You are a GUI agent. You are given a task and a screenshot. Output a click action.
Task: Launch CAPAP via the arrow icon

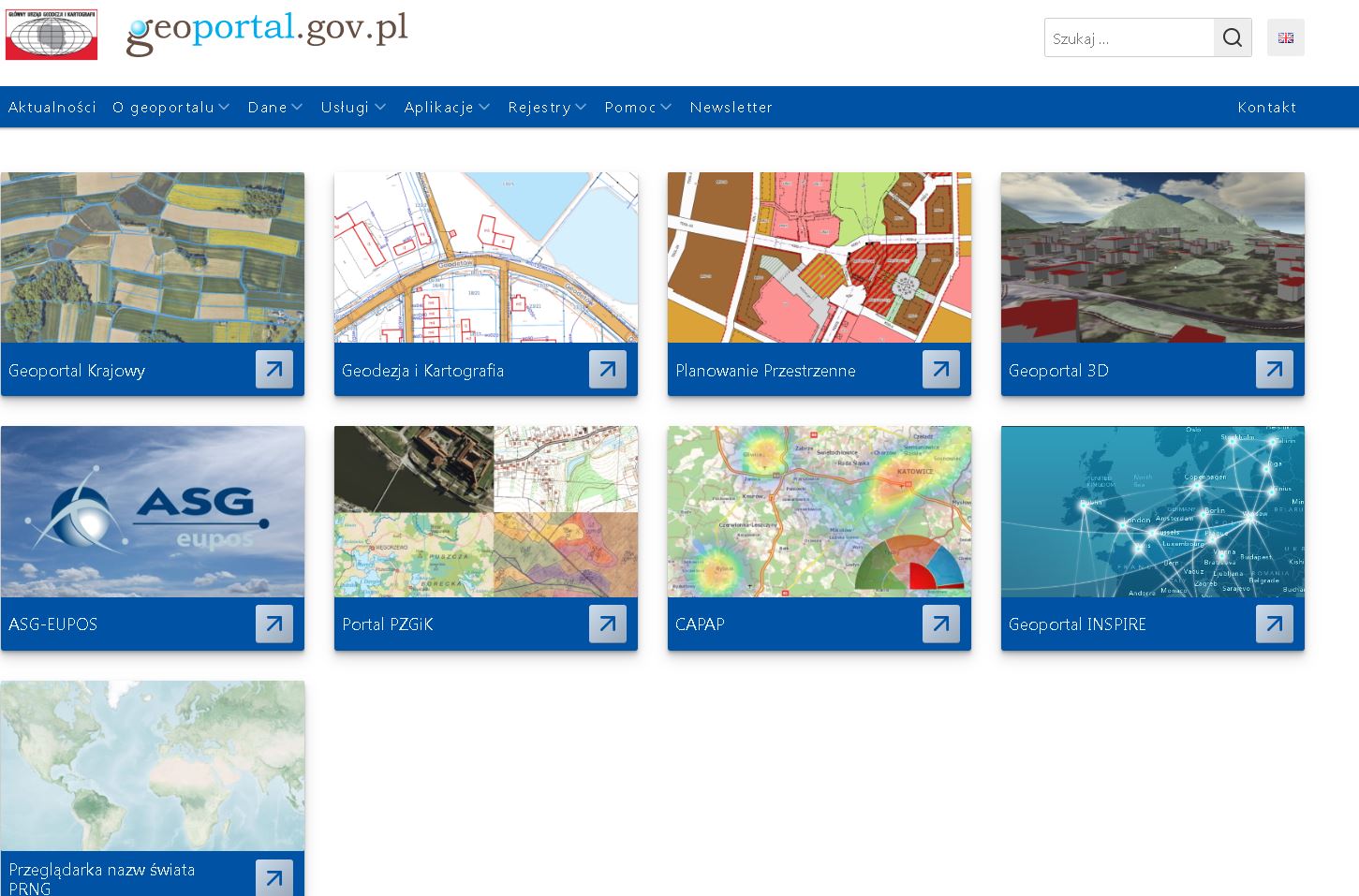coord(940,624)
